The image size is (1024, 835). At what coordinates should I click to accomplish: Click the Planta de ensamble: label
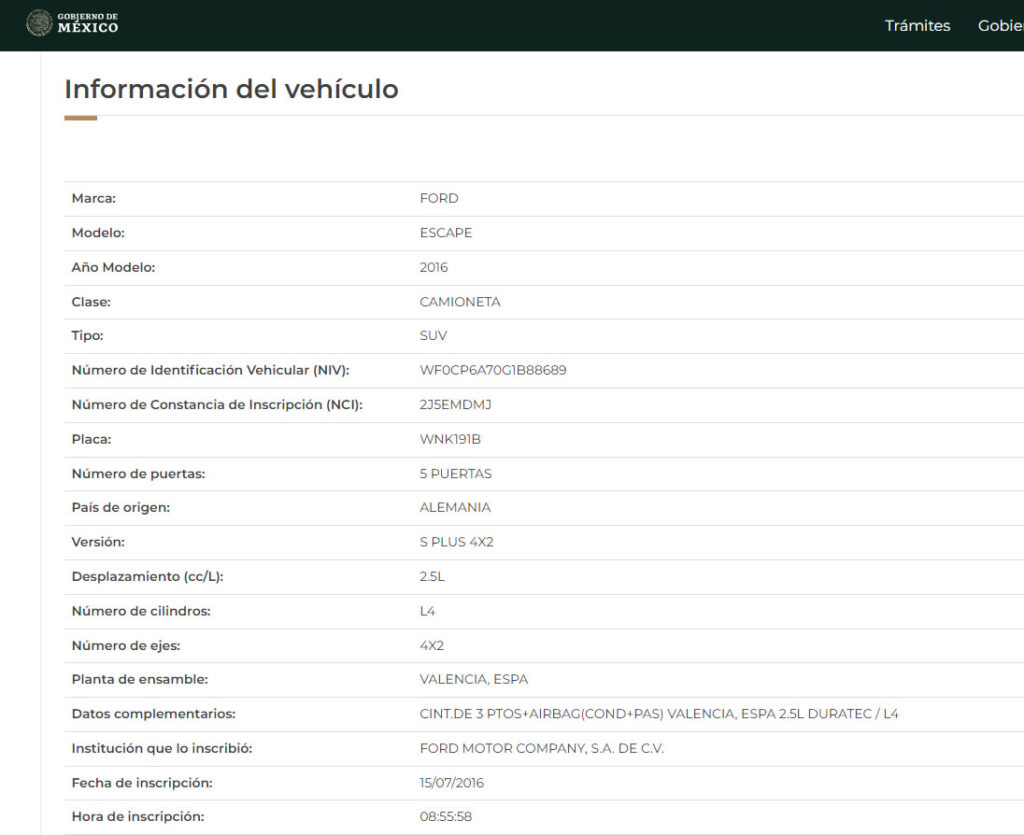(139, 679)
